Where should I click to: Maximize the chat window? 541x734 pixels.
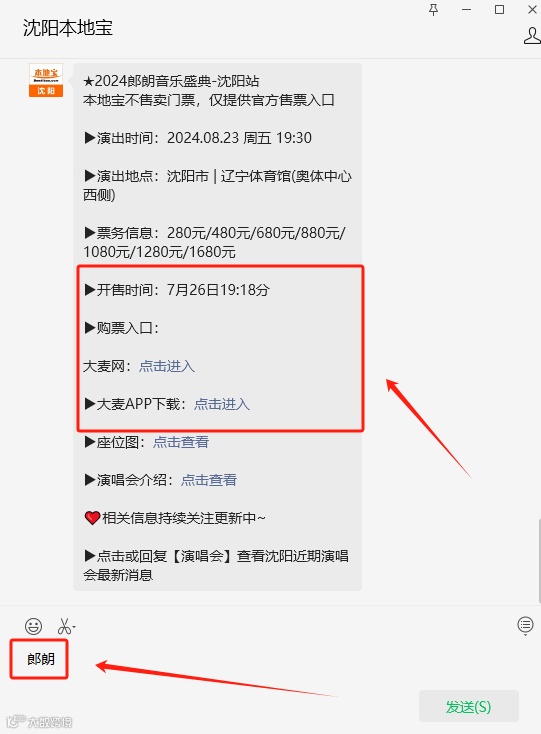(x=499, y=10)
